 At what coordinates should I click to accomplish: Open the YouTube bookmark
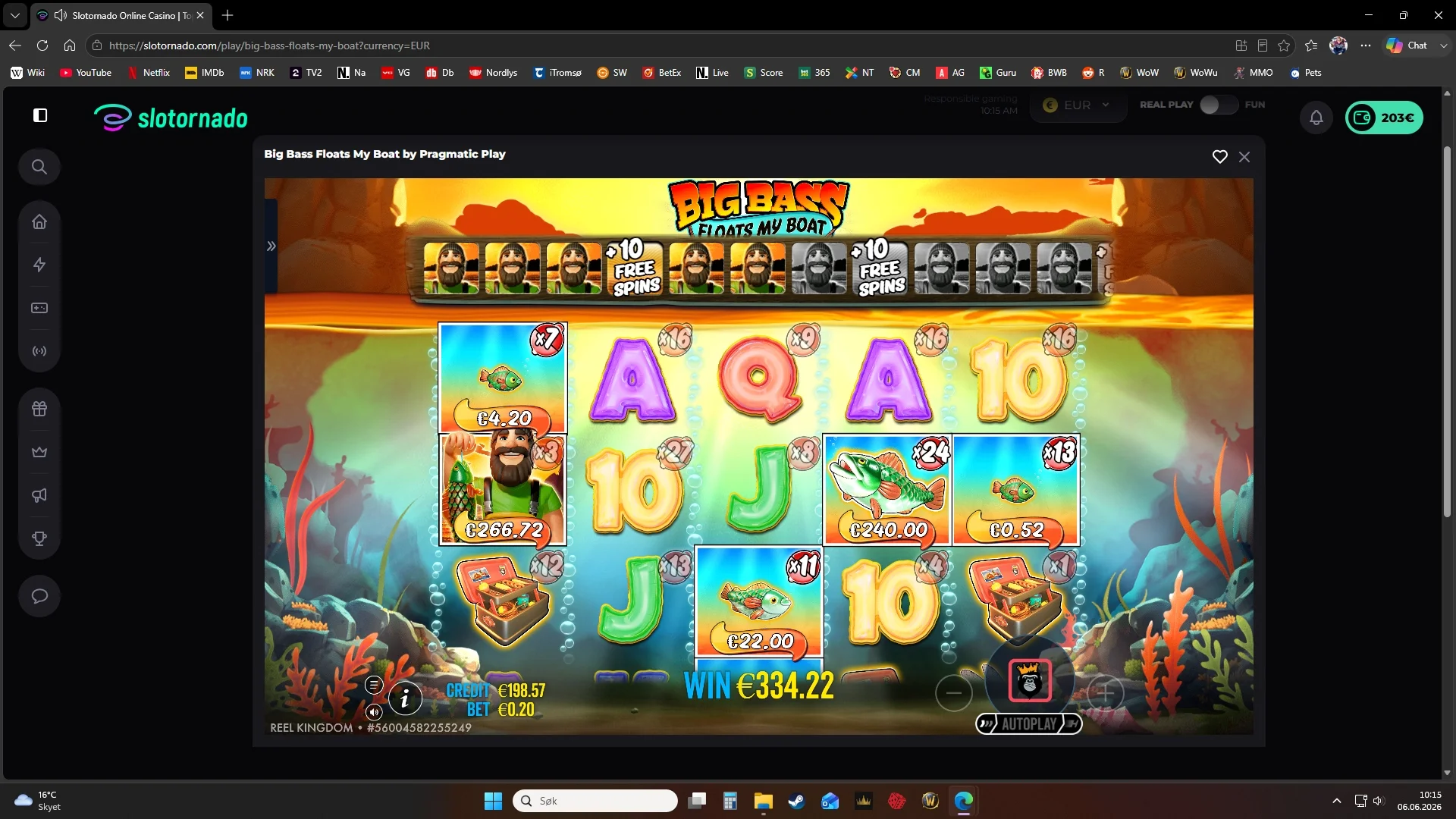(86, 73)
